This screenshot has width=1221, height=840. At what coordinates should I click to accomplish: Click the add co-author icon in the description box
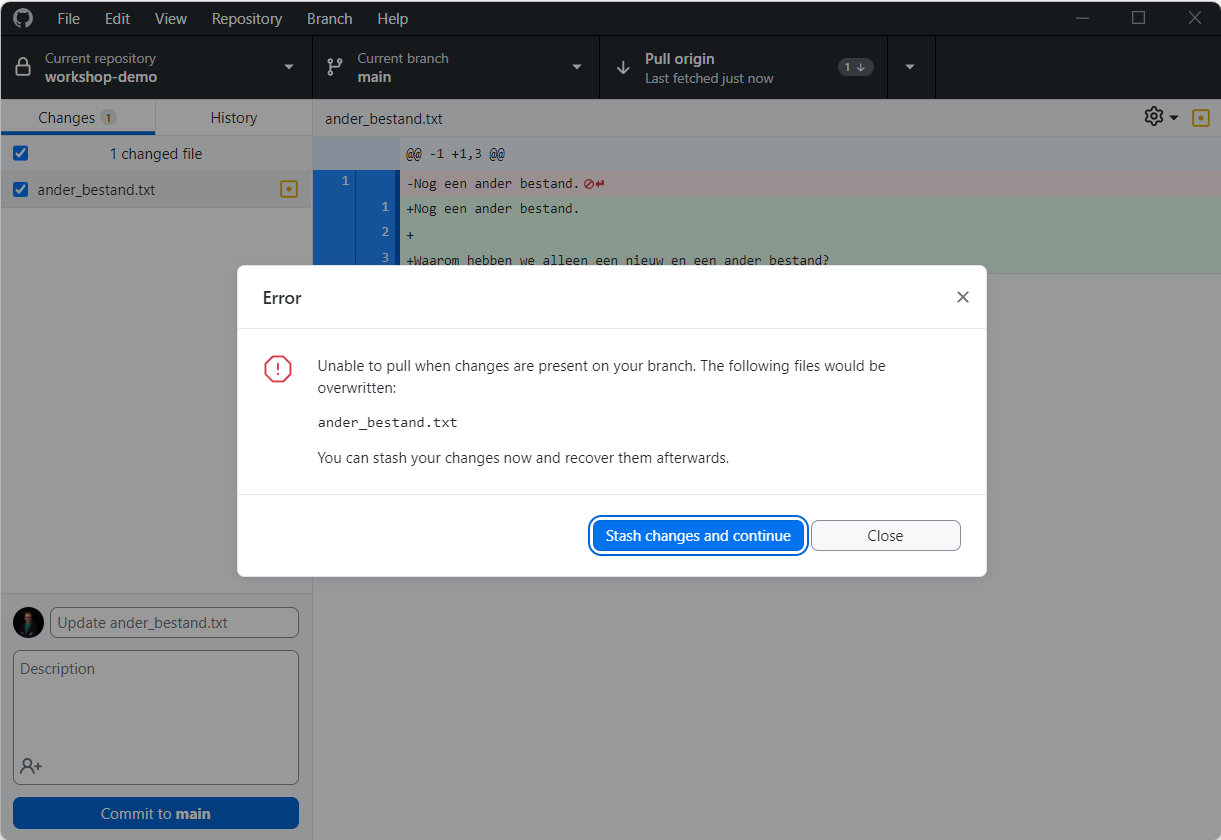point(30,766)
